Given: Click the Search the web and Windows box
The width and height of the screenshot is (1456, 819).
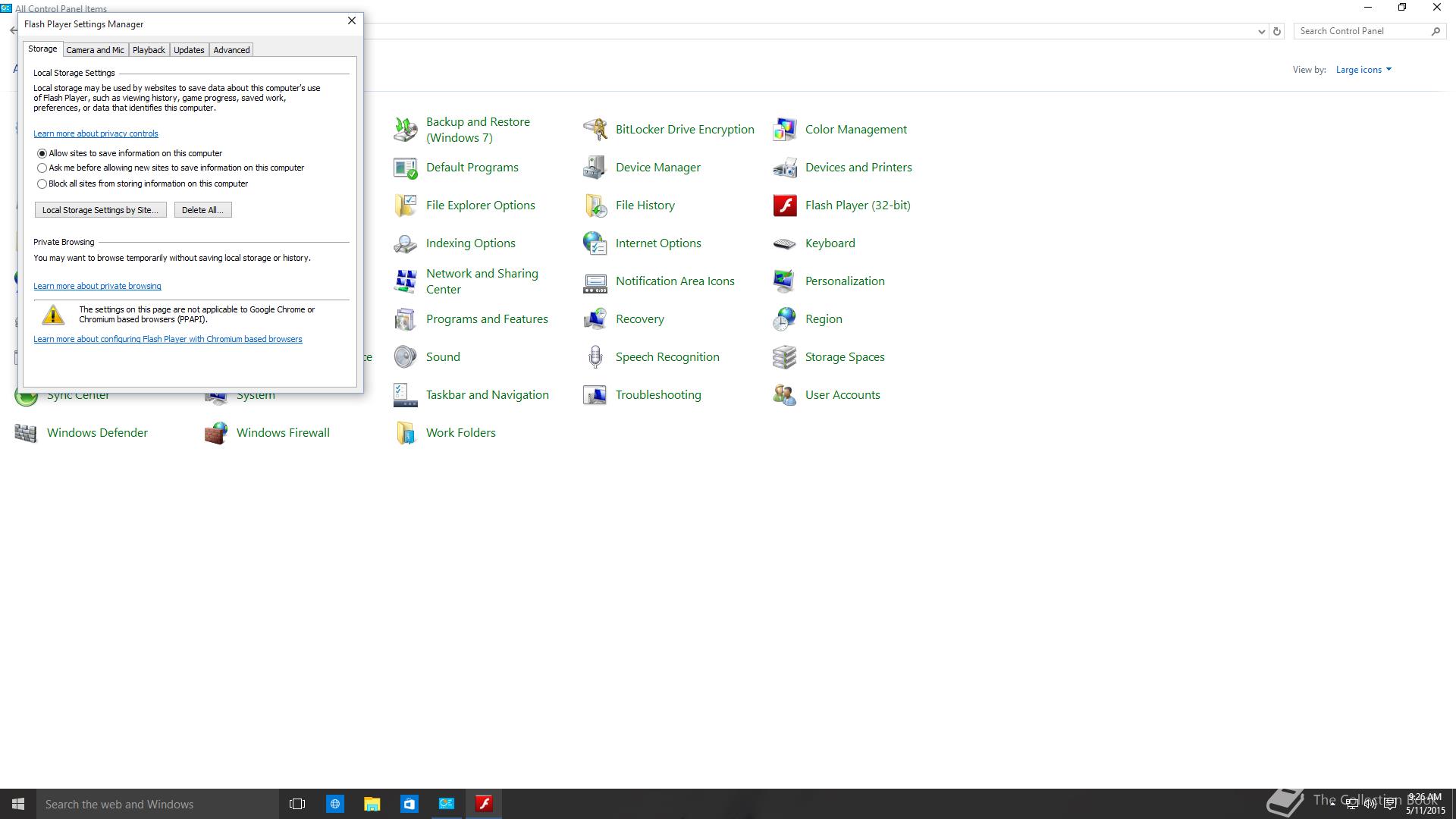Looking at the screenshot, I should click(x=158, y=804).
